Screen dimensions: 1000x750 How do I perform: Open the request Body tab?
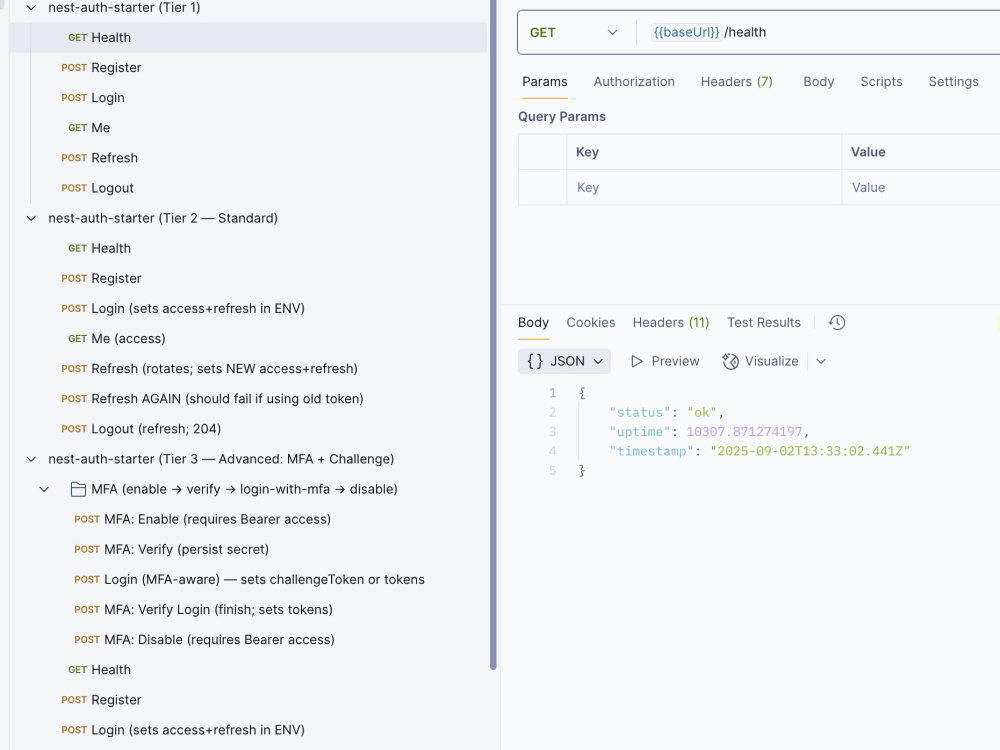click(x=818, y=82)
